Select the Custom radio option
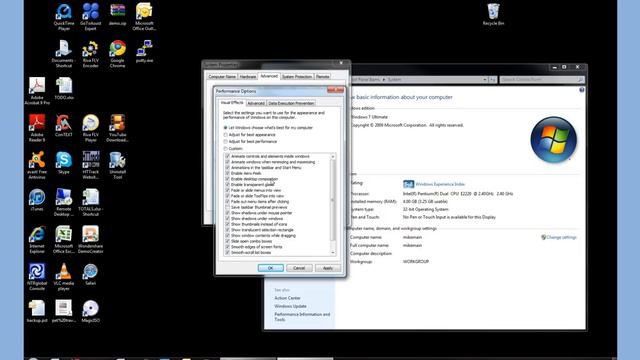This screenshot has width=640, height=360. [225, 149]
